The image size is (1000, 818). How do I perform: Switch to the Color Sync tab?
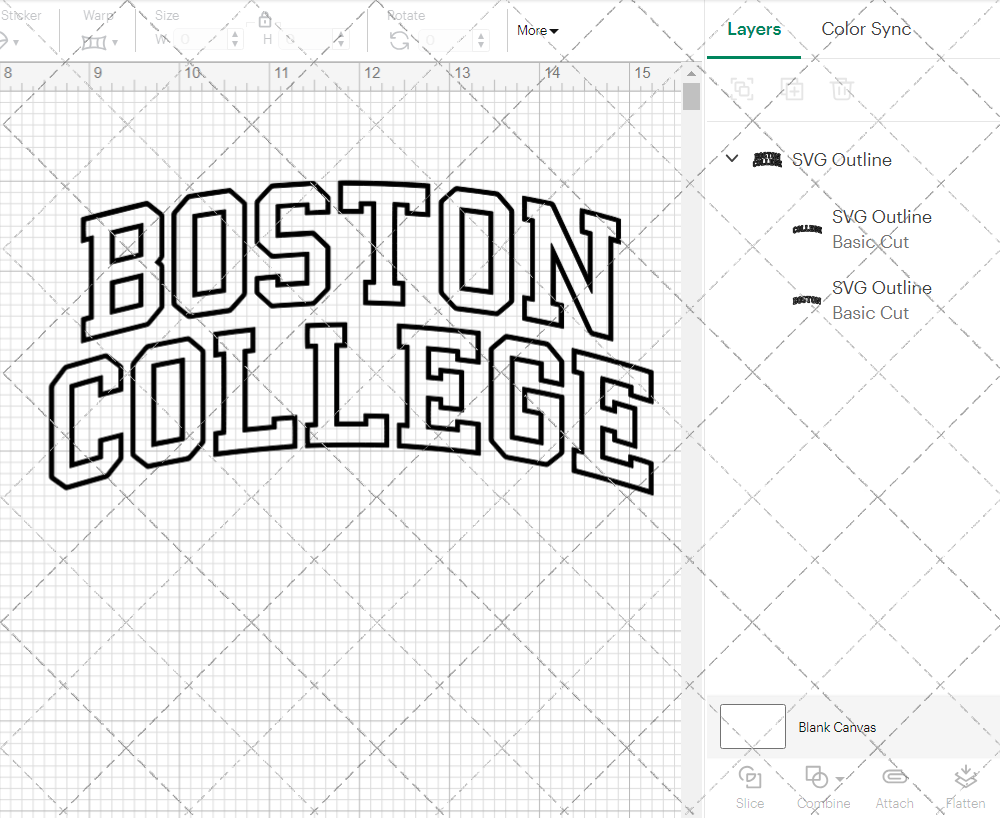coord(866,29)
